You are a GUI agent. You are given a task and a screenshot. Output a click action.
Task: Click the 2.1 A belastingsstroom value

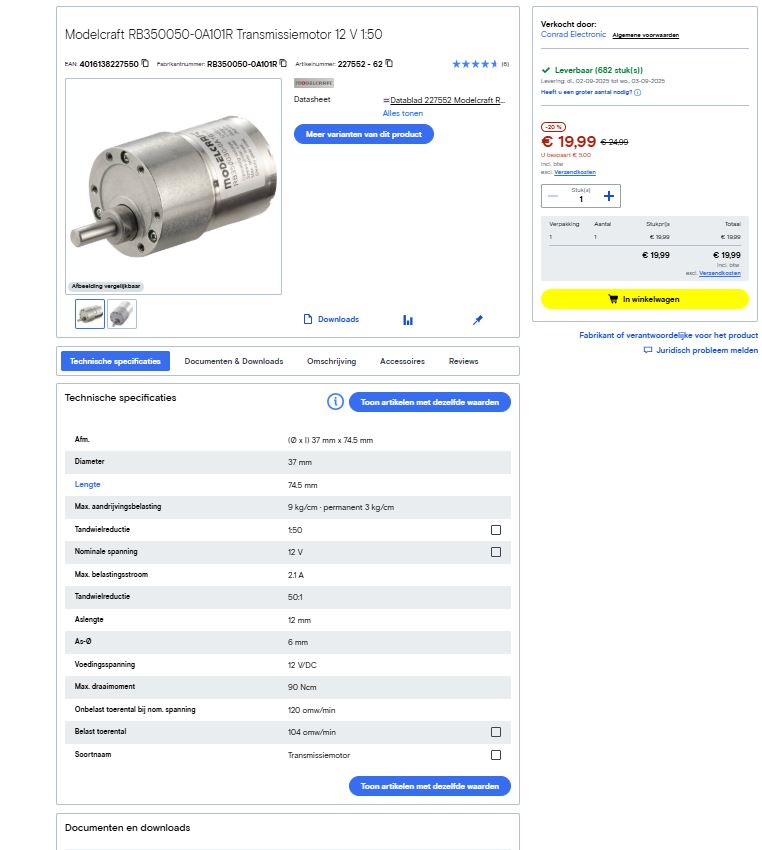point(296,575)
